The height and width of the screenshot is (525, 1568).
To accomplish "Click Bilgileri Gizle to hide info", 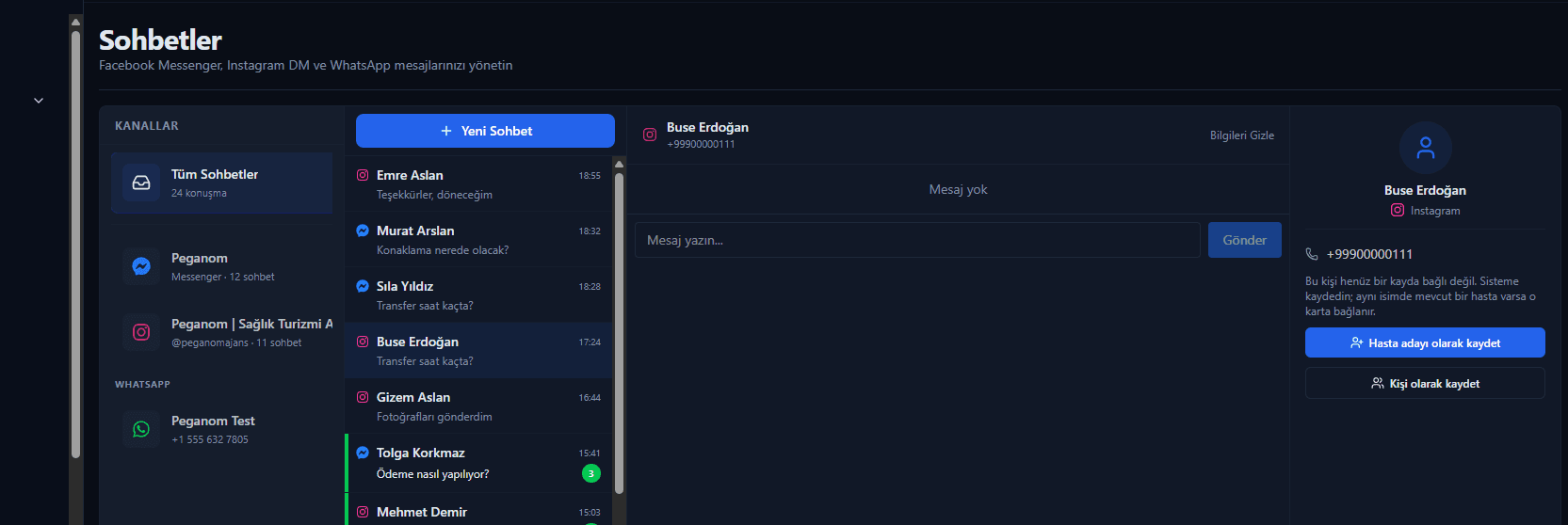I will pyautogui.click(x=1242, y=135).
